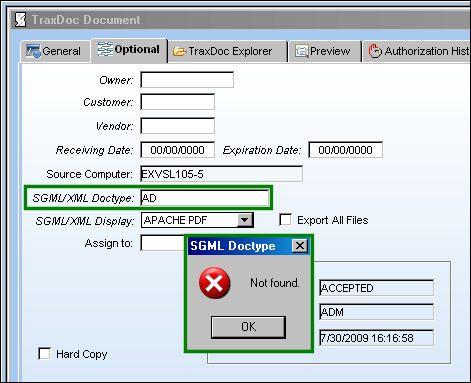The width and height of the screenshot is (471, 383).
Task: Click the SGML/XML Display label
Action: click(x=85, y=221)
